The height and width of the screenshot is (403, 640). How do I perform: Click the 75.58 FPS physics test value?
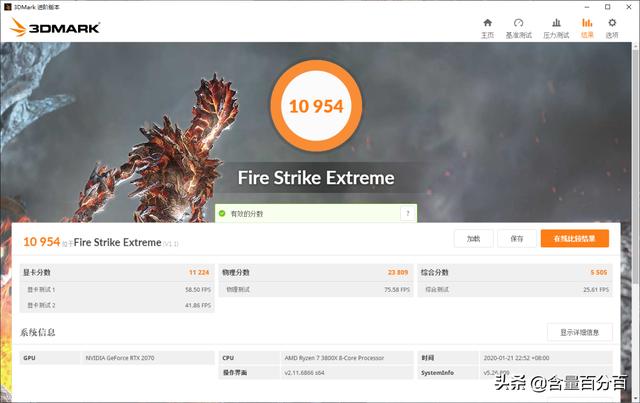tap(397, 289)
